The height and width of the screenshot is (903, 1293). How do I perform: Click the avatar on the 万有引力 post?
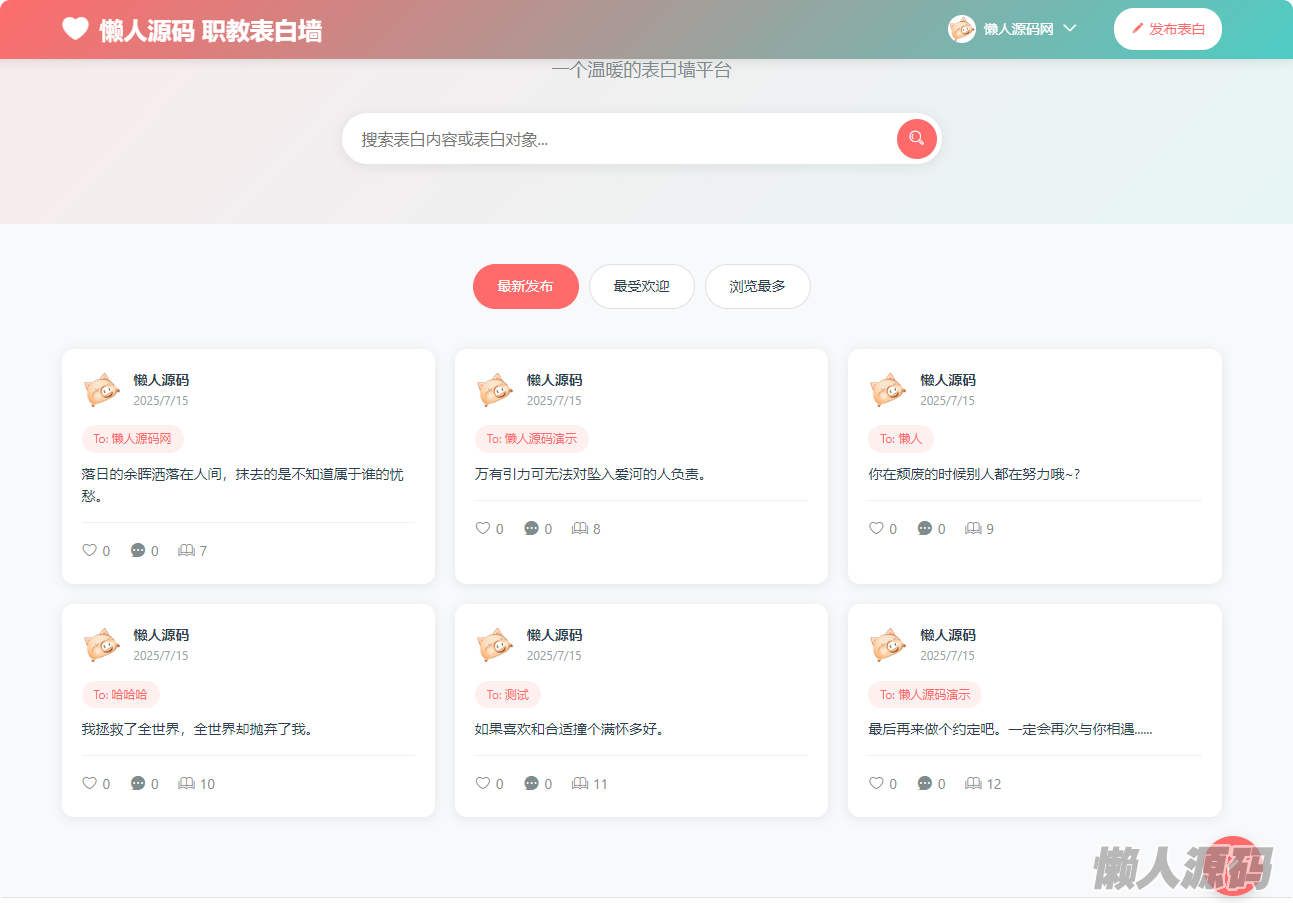pos(495,390)
